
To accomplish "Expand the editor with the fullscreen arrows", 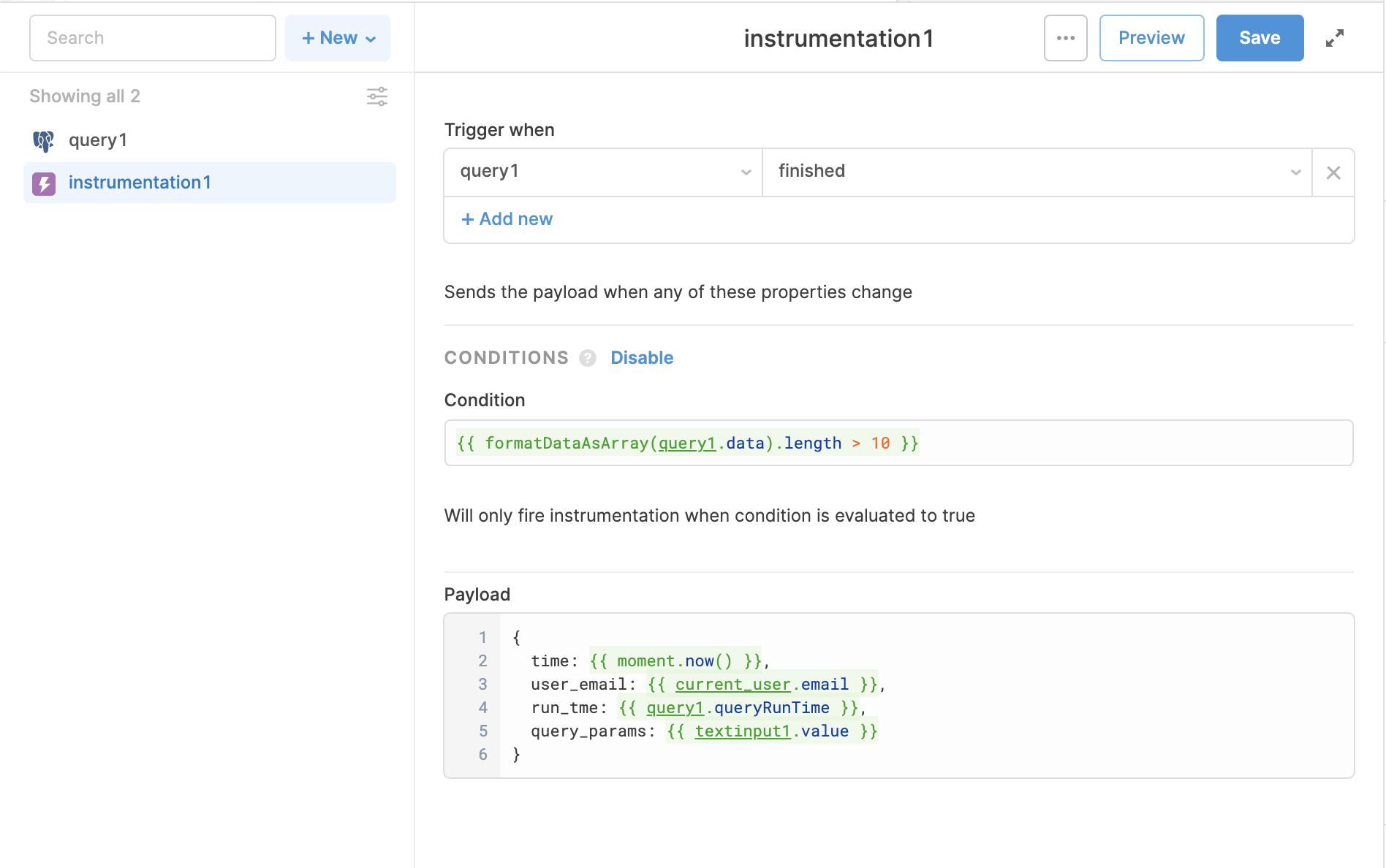I will point(1335,38).
